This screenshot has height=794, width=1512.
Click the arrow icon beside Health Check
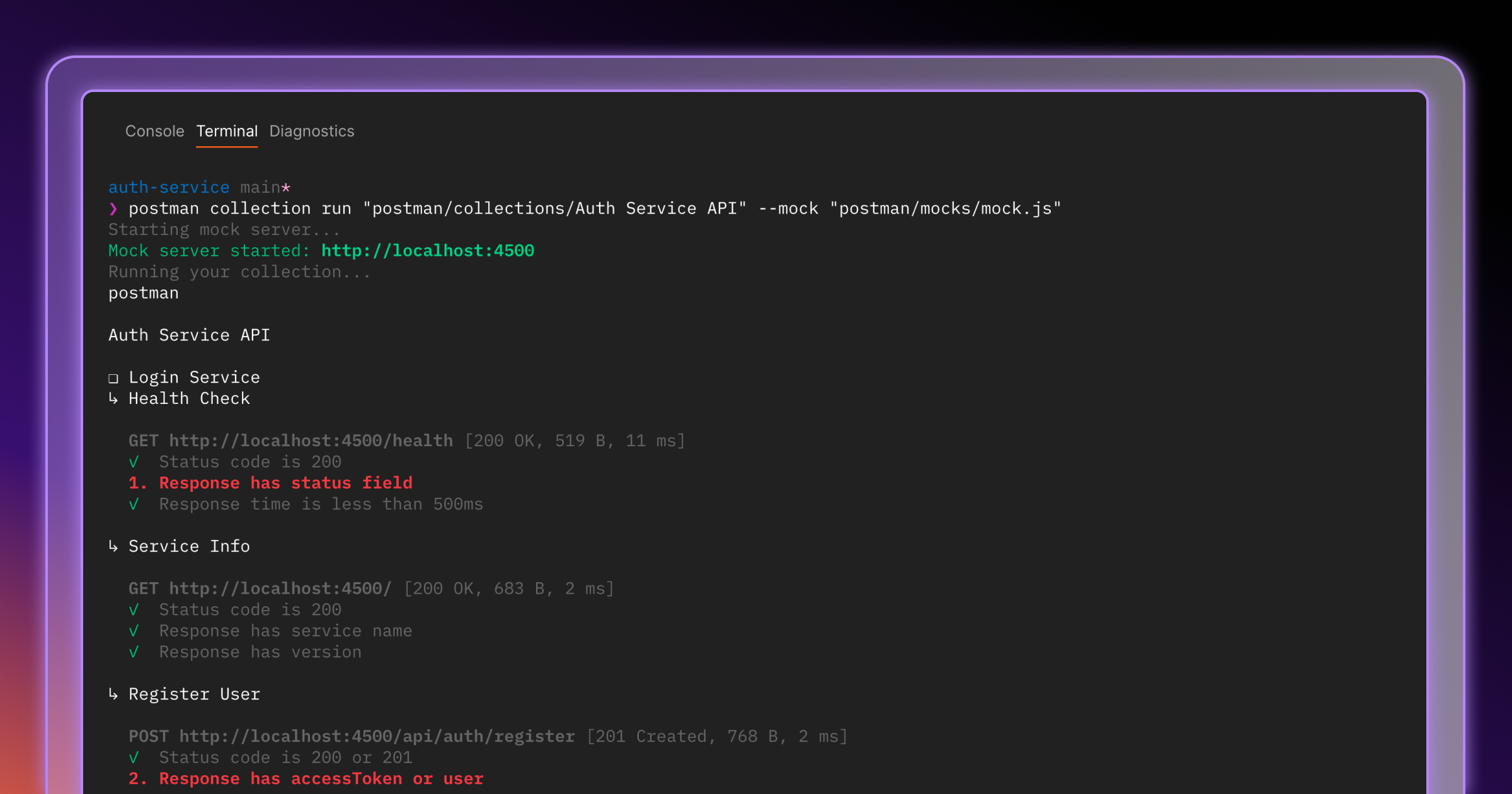[113, 398]
